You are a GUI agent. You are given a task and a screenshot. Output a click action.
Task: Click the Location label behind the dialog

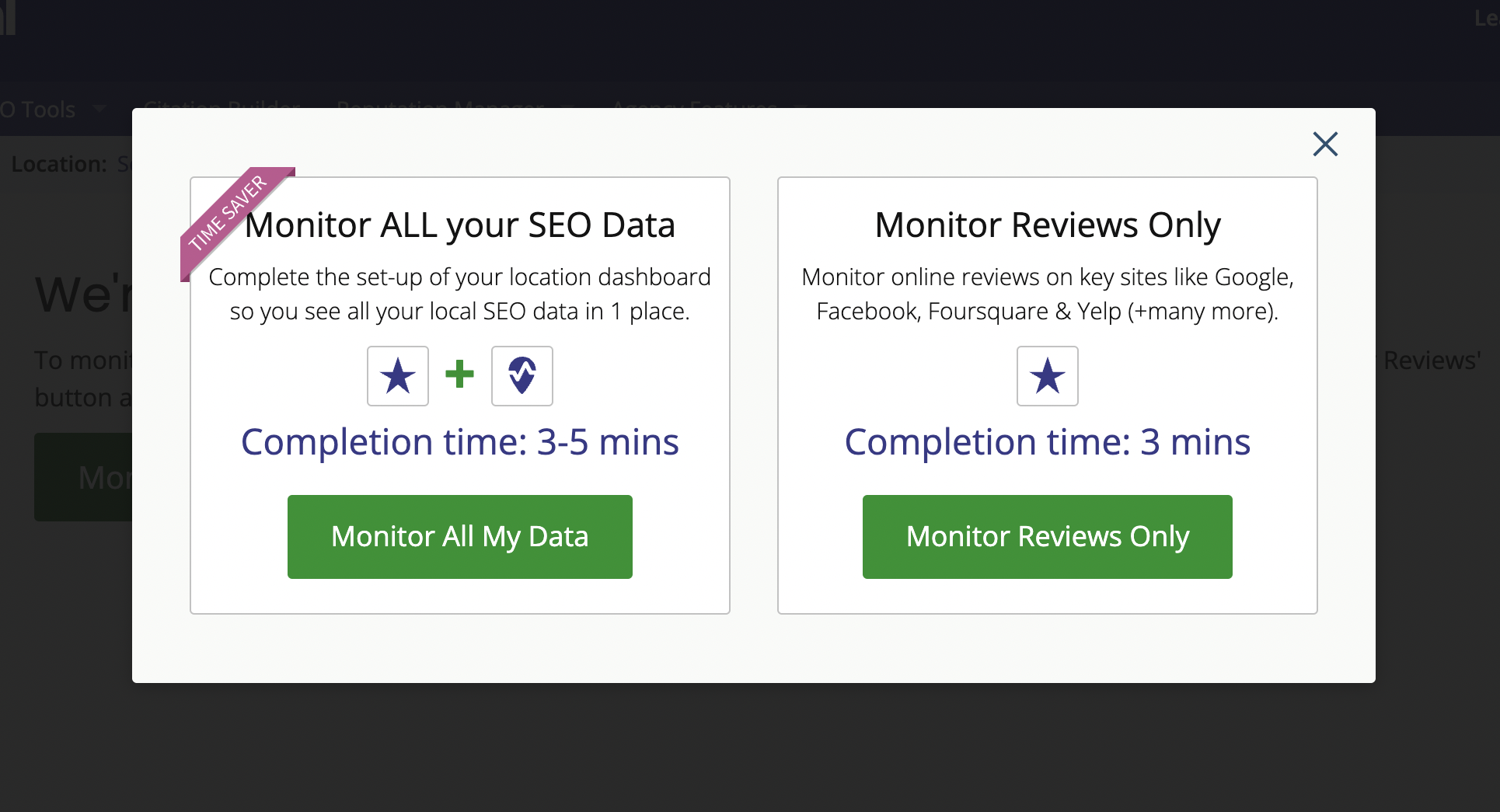click(x=59, y=164)
